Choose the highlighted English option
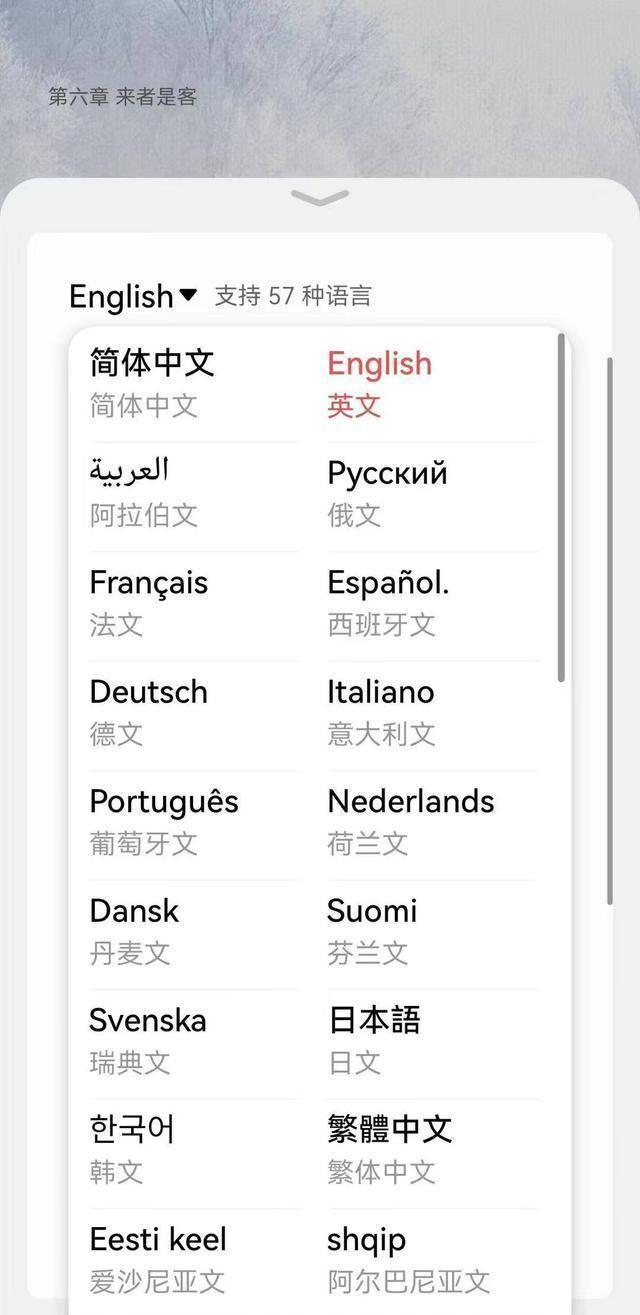 [x=380, y=382]
